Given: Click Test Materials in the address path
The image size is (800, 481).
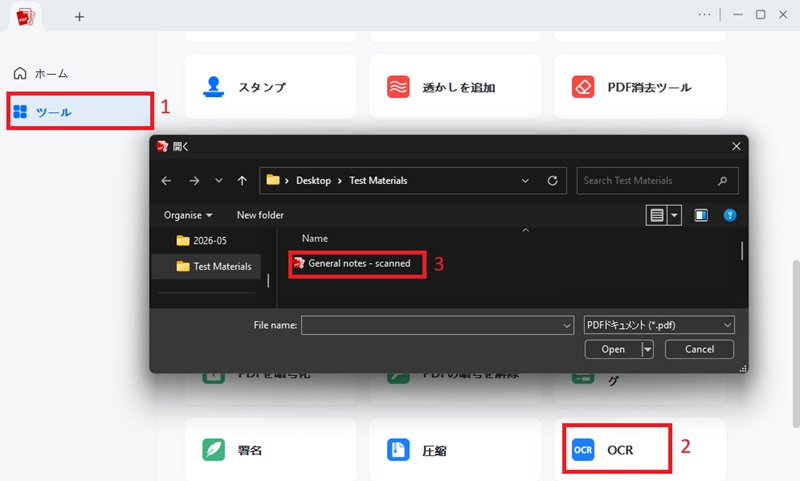Looking at the screenshot, I should (378, 181).
